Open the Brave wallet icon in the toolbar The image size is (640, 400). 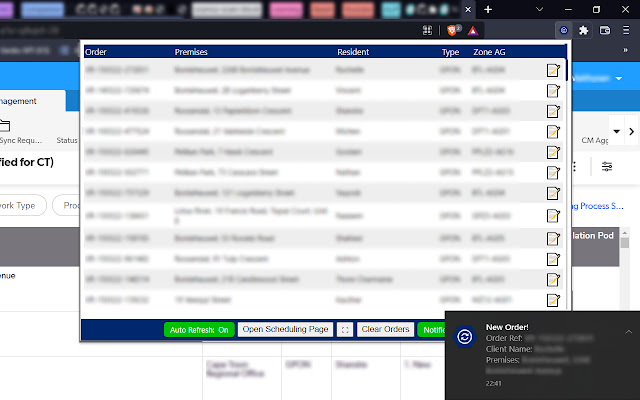pos(605,30)
